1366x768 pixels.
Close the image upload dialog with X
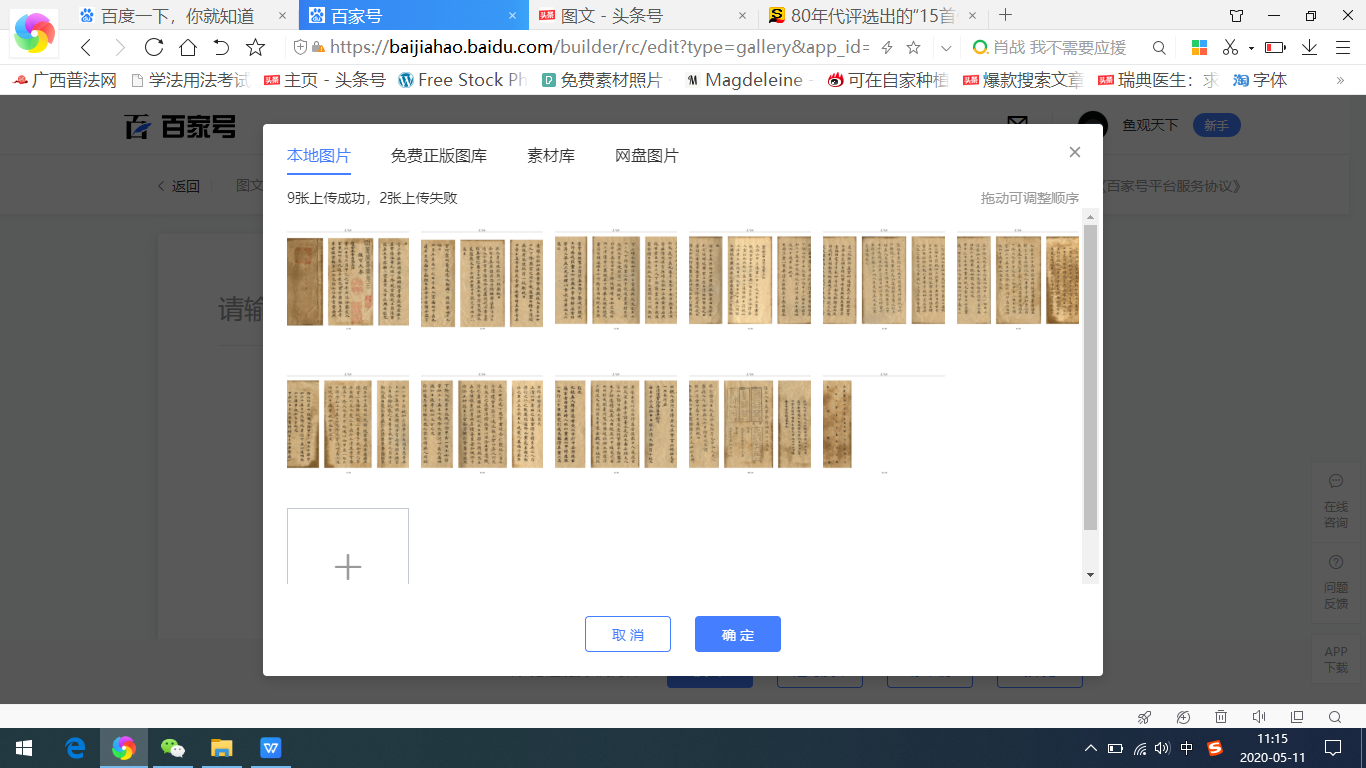coord(1075,152)
